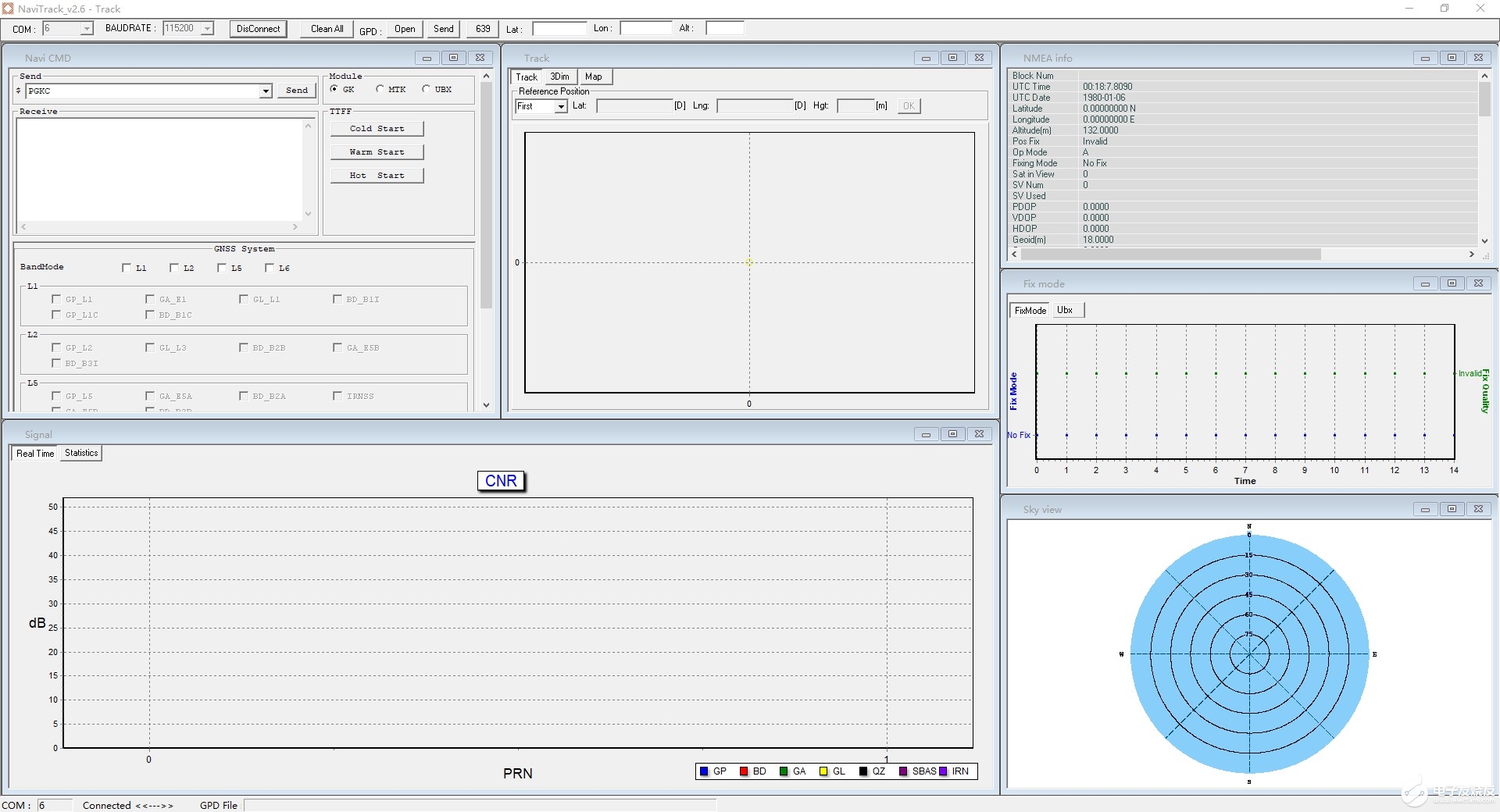The image size is (1500, 812).
Task: Click the GP blue legend swatch
Action: 704,771
